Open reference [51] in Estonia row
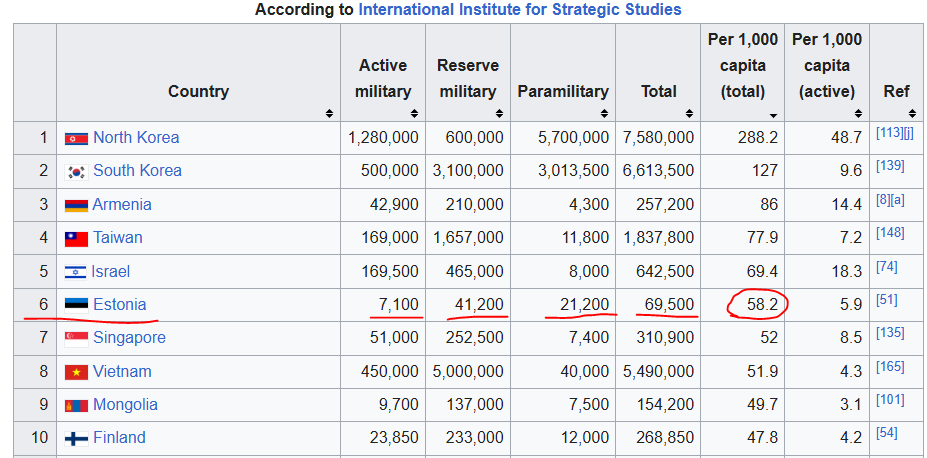 click(886, 300)
